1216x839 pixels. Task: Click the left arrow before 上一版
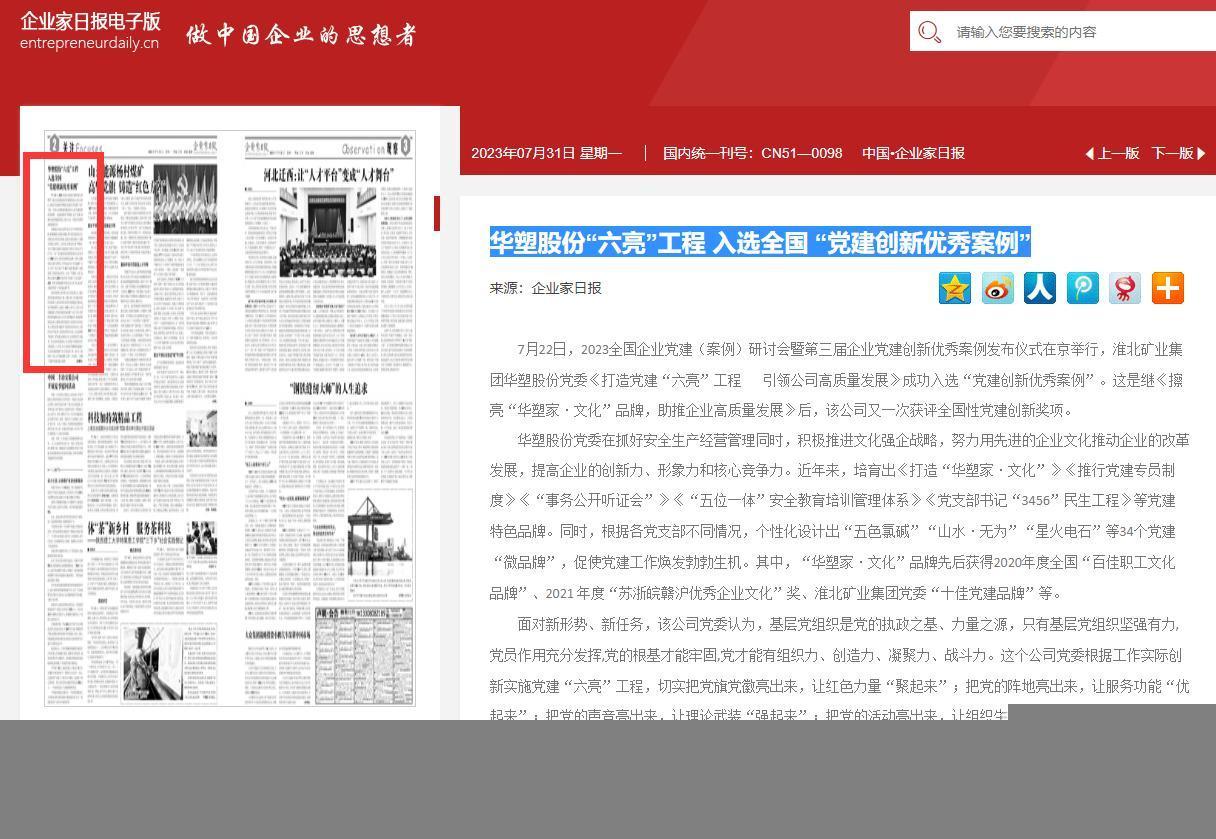(1089, 154)
